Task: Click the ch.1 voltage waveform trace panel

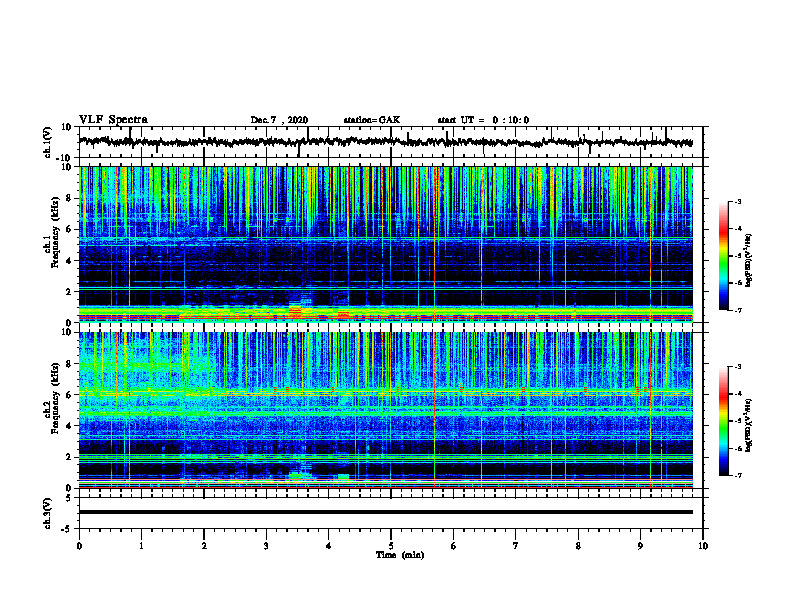Action: [x=390, y=142]
